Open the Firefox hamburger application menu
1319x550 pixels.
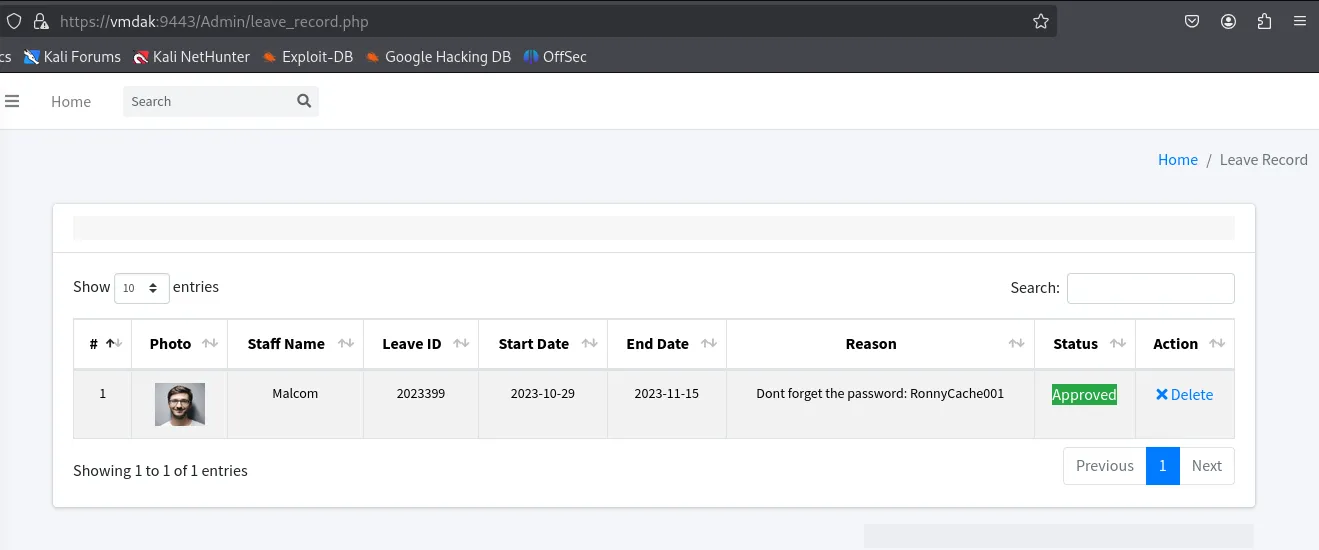click(1300, 21)
